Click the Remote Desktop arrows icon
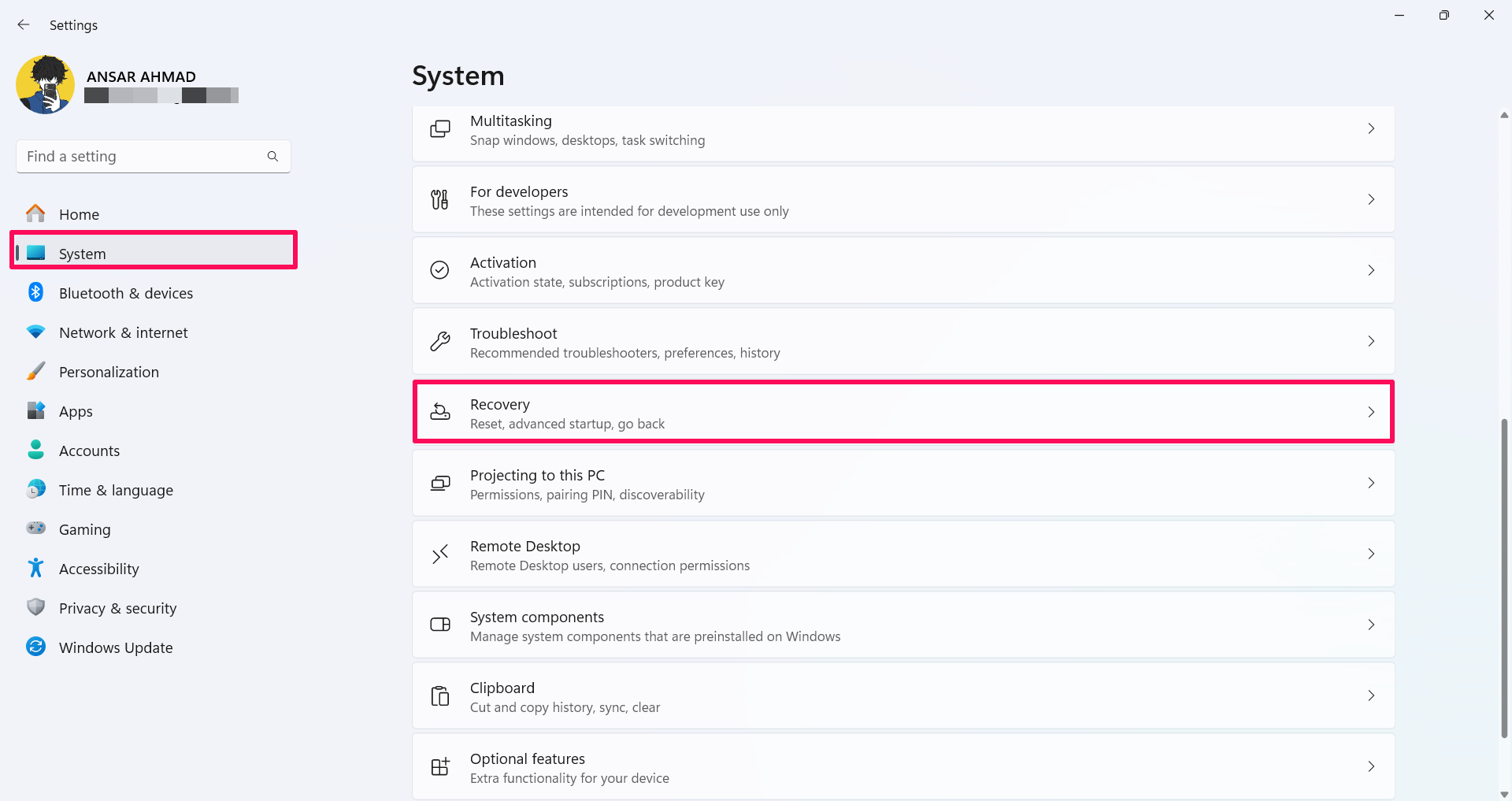 point(440,554)
